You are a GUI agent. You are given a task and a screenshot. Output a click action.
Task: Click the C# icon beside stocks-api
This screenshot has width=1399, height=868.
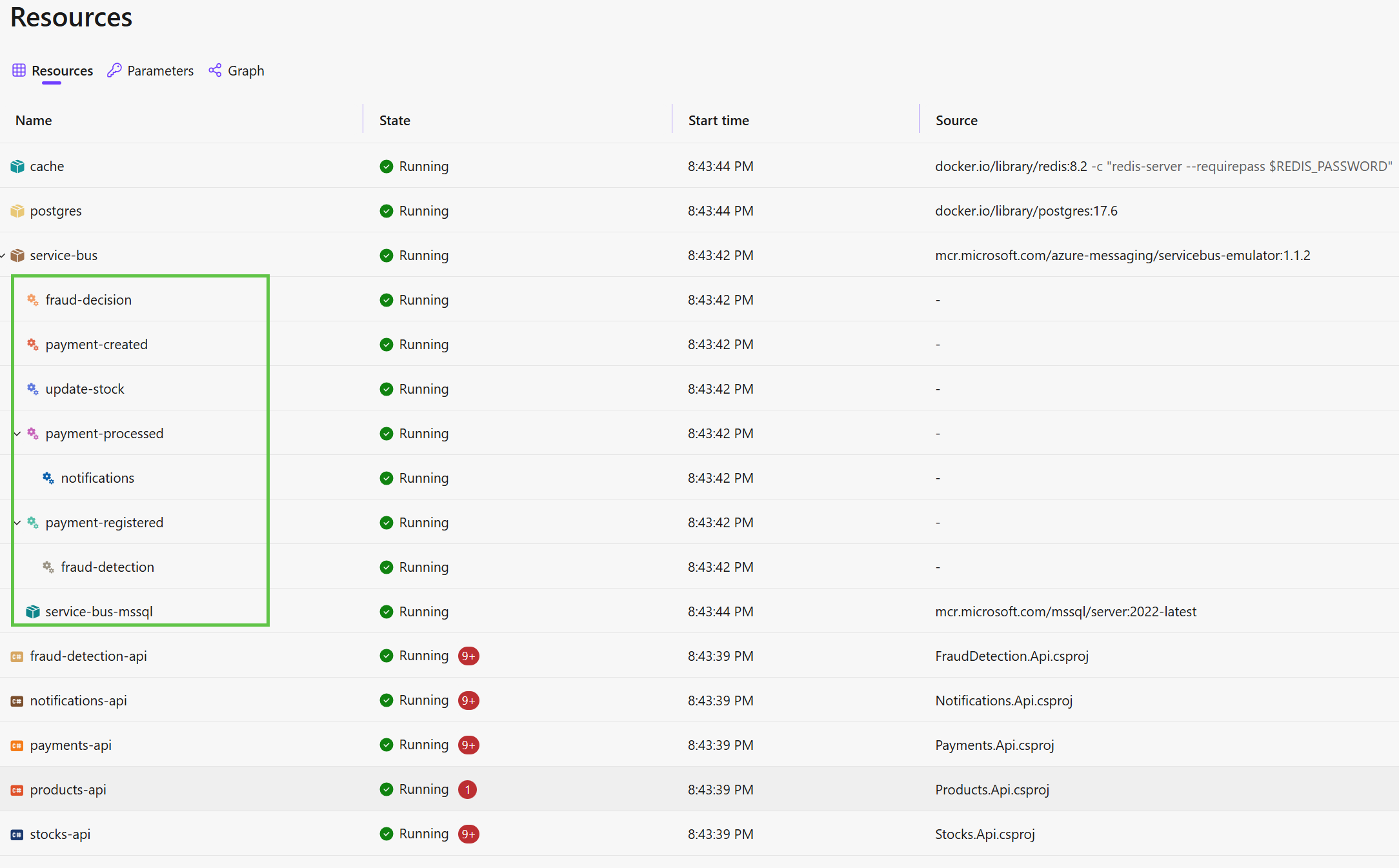pyautogui.click(x=17, y=834)
